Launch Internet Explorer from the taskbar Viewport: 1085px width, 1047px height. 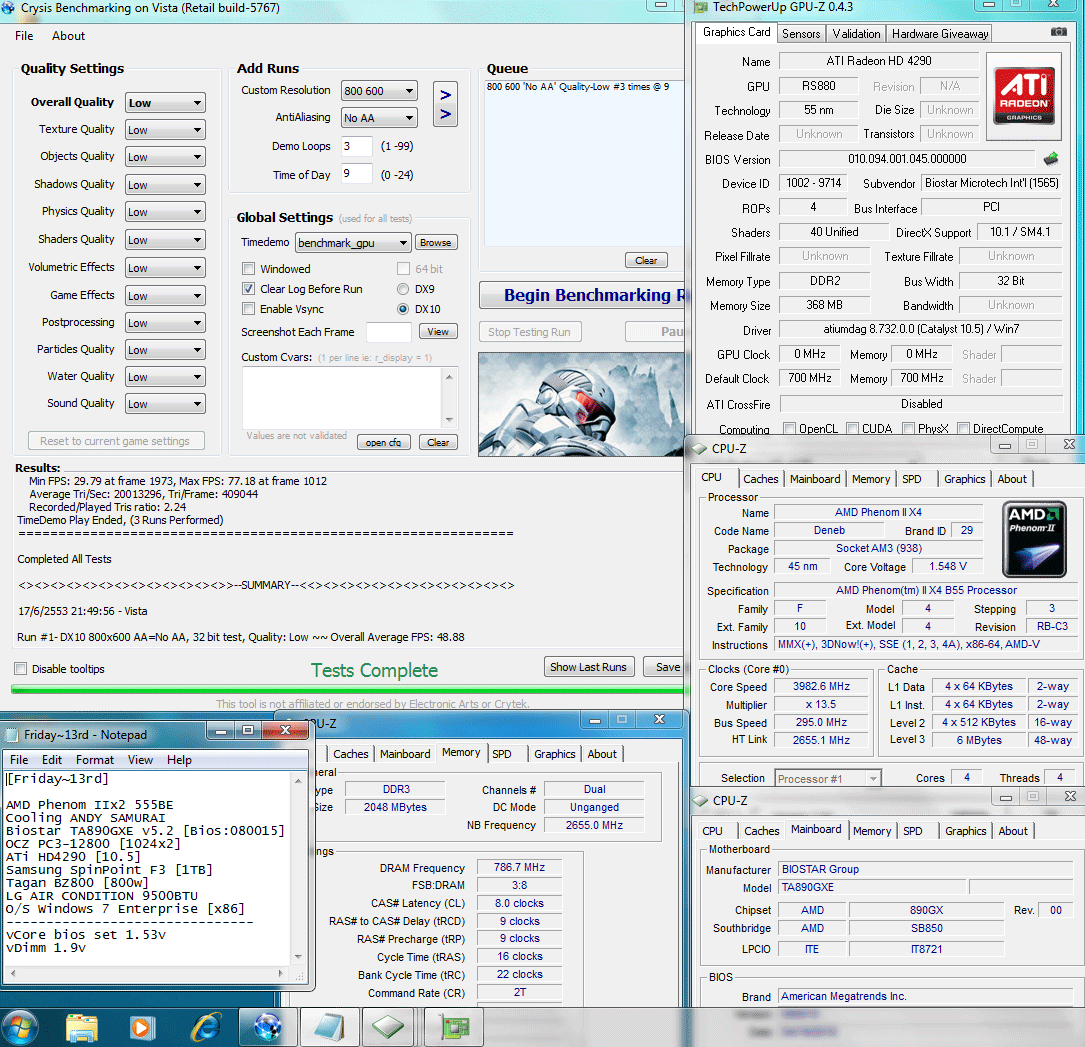[207, 1026]
